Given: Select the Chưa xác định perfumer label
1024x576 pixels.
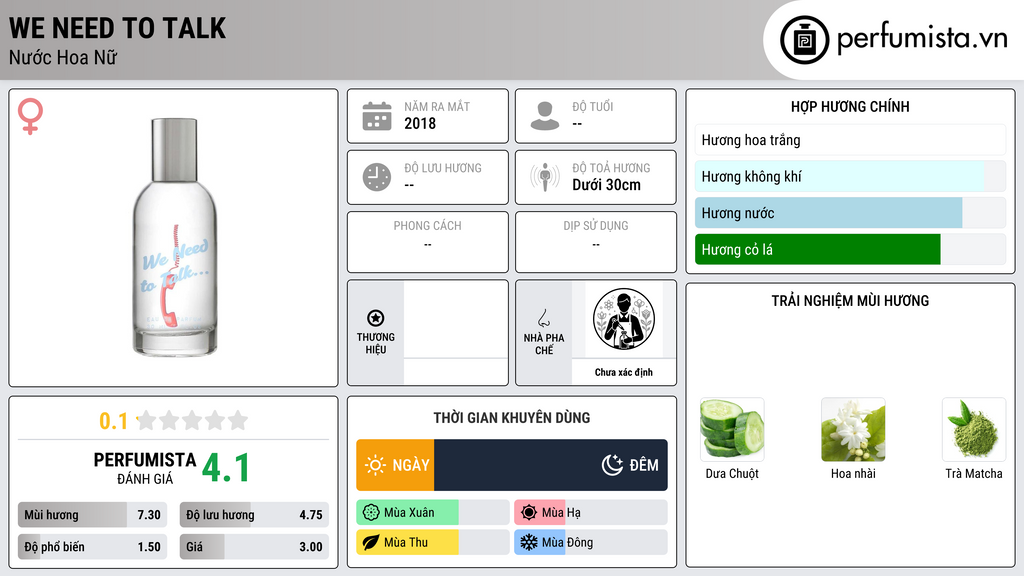Looking at the screenshot, I should coord(624,372).
